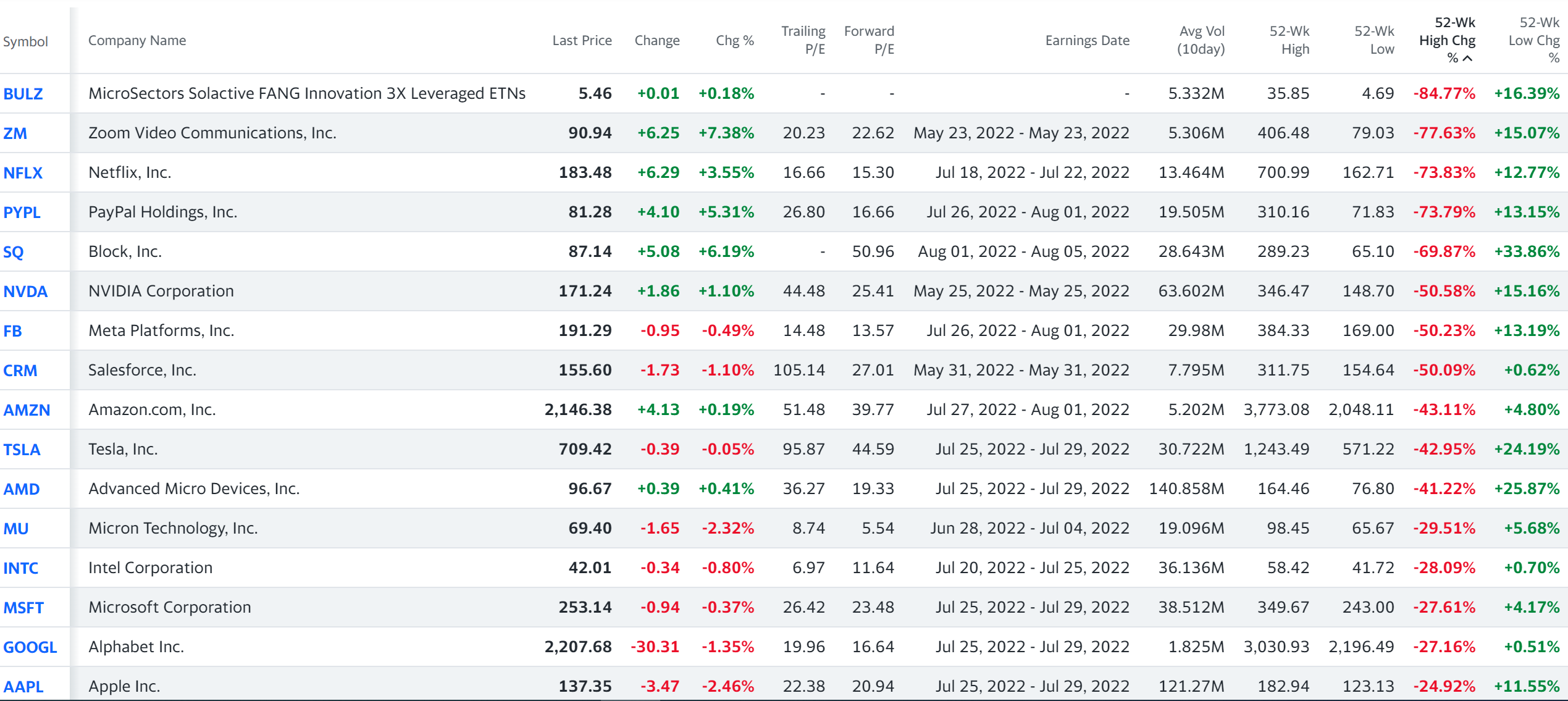Click Block 52-week low change +33.86%
The width and height of the screenshot is (1568, 701).
click(x=1527, y=251)
